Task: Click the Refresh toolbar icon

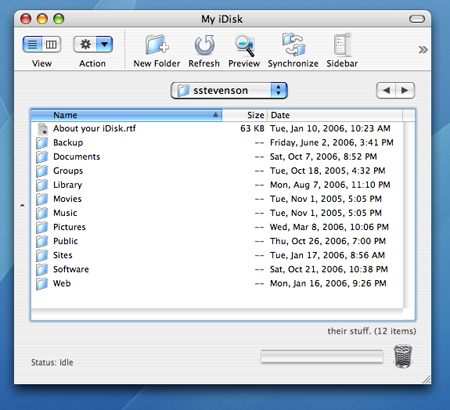Action: point(204,45)
